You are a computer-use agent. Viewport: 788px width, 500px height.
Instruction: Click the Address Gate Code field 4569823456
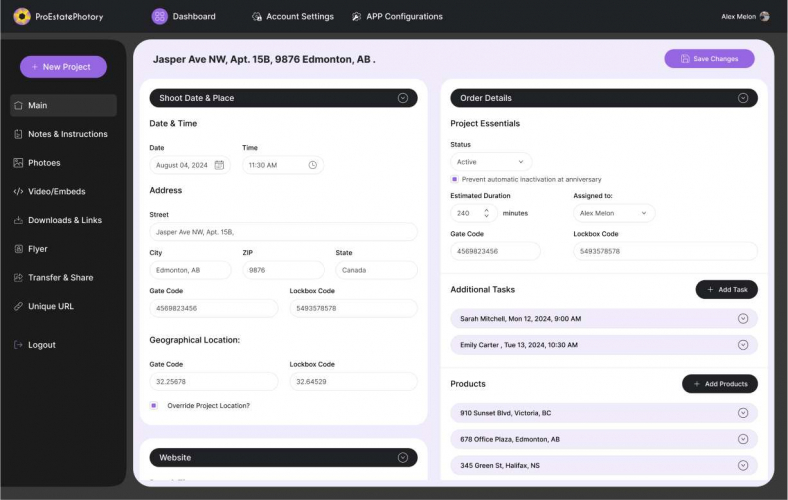pos(214,309)
